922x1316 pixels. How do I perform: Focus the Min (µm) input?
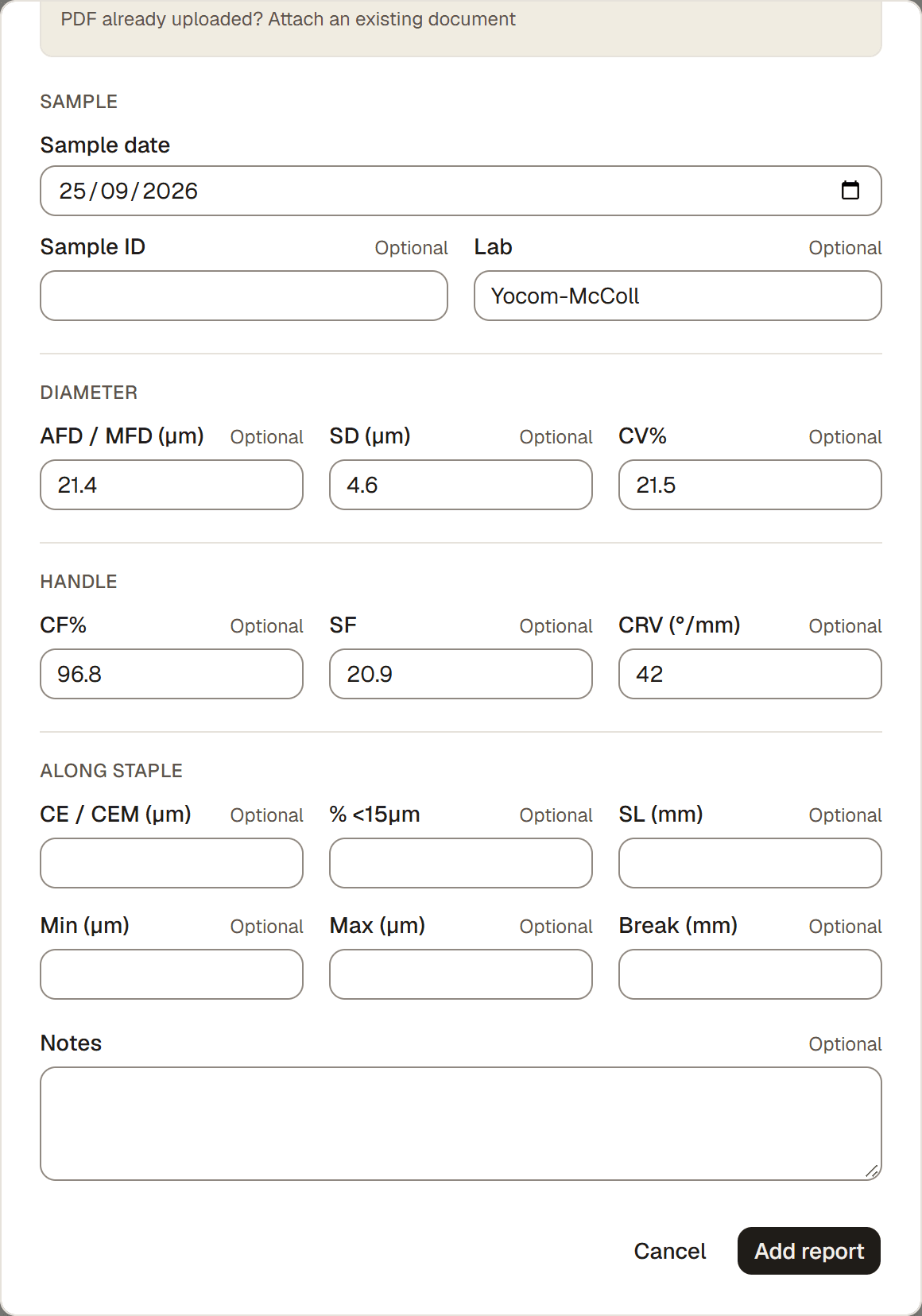[x=172, y=974]
